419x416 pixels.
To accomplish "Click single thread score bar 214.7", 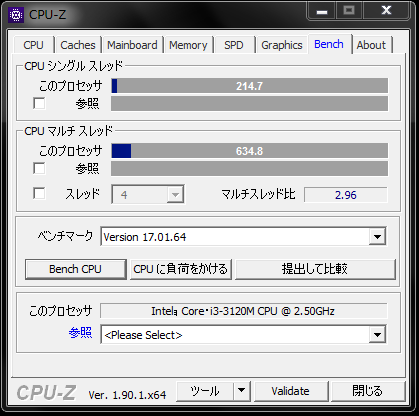I will click(249, 86).
